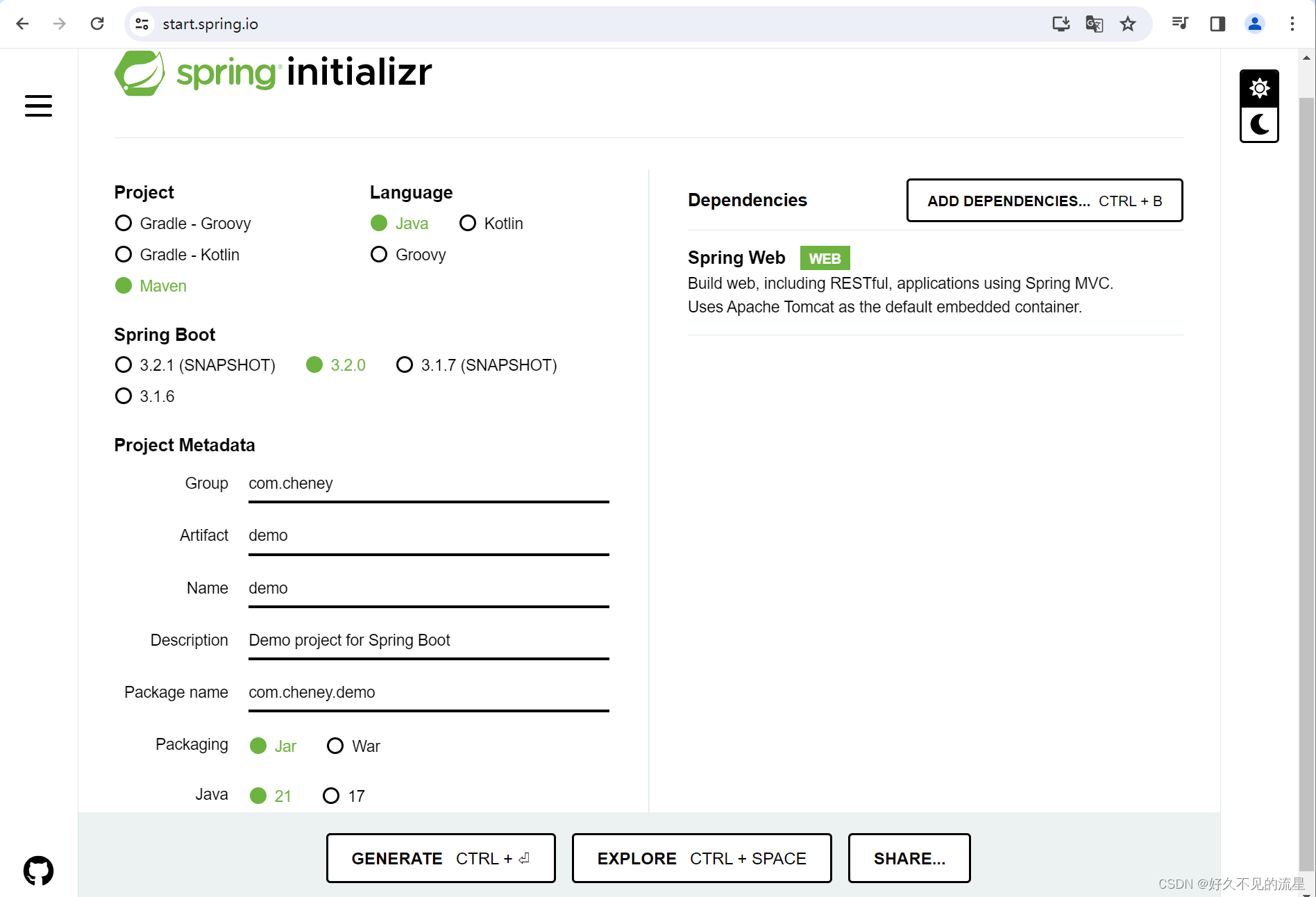Screen dimensions: 1316x897
Task: Click the Dependencies heading
Action: tap(748, 200)
